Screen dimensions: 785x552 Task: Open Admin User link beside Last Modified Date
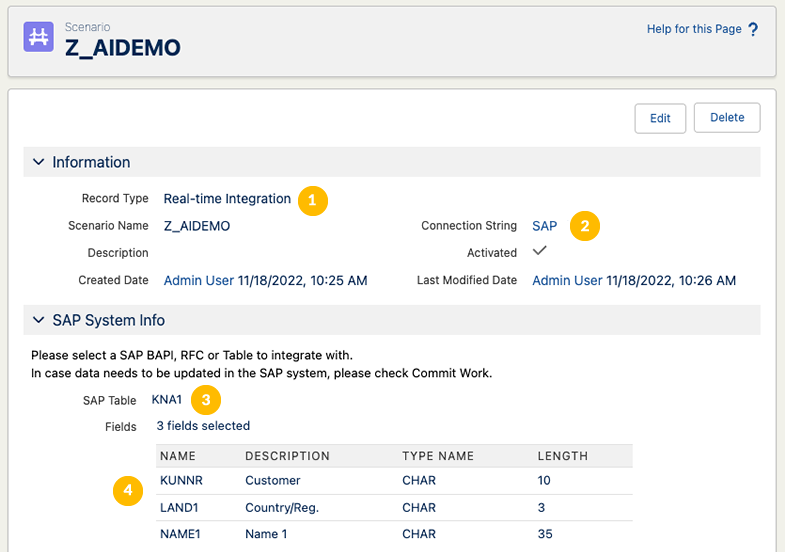tap(567, 281)
